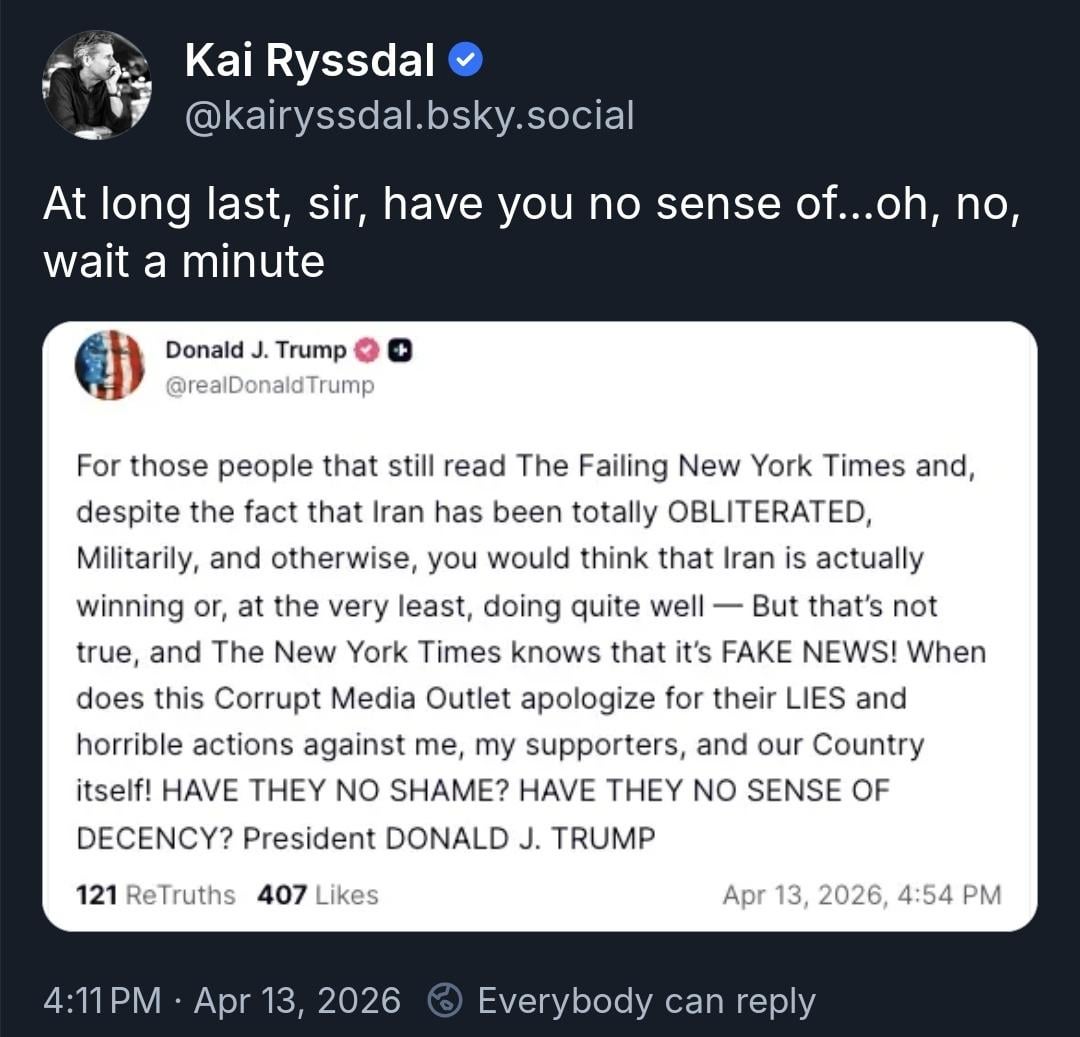This screenshot has width=1080, height=1037.
Task: Click the word OBLITERATED in the quoted post
Action: (765, 512)
